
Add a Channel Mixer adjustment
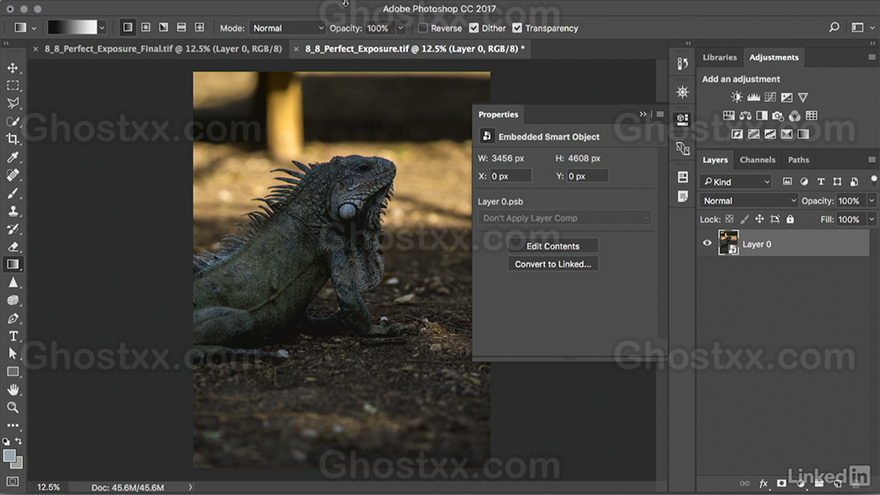tap(795, 116)
